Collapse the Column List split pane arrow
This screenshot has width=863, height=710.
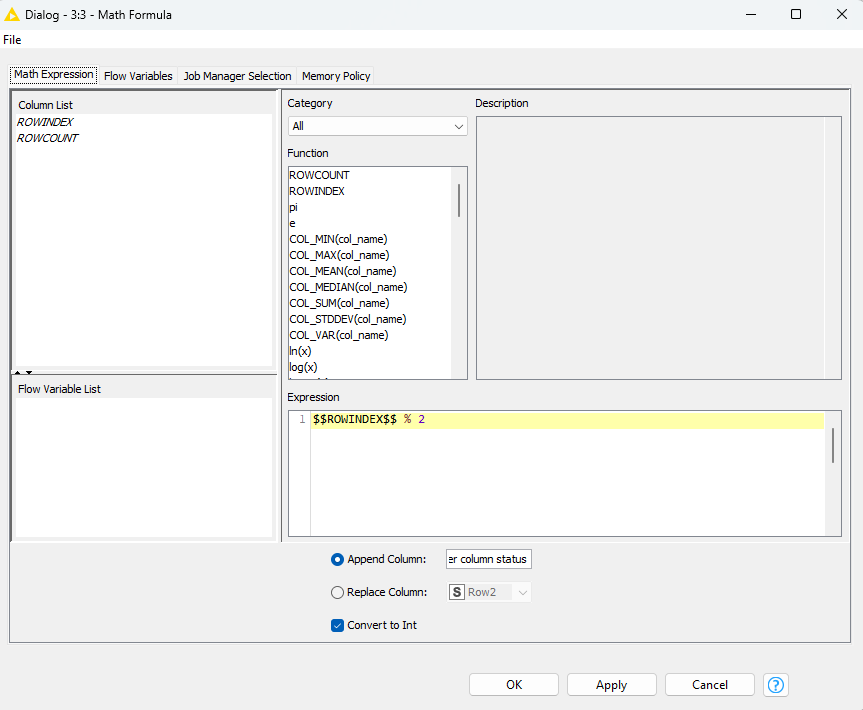pyautogui.click(x=18, y=373)
